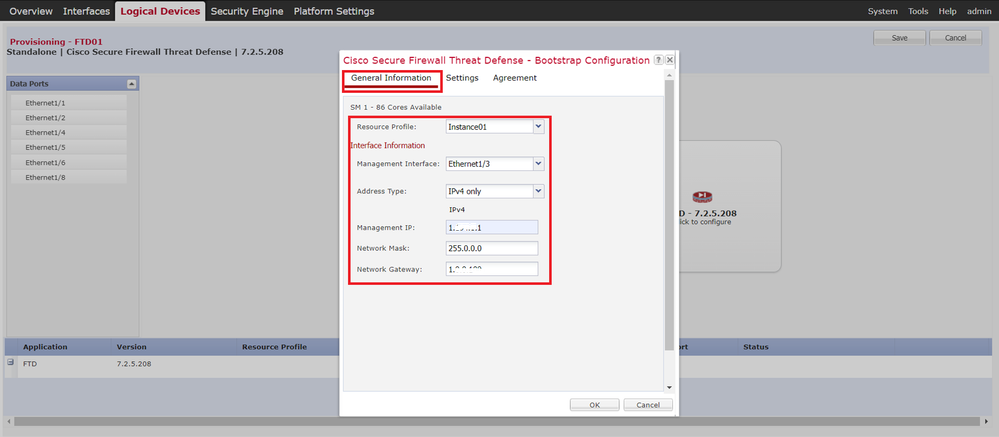Open the Logical Devices tab

tap(160, 11)
